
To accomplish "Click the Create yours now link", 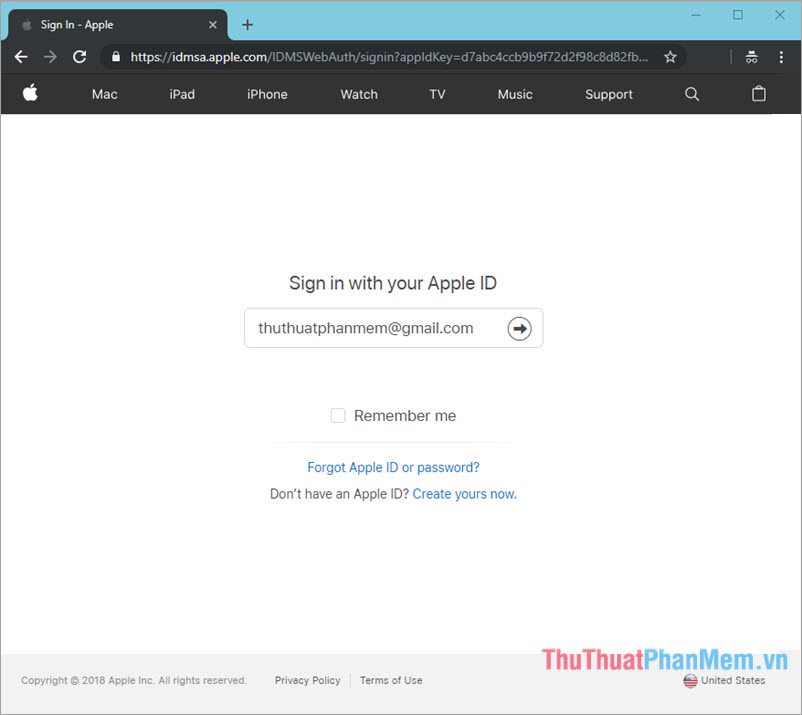I will [464, 493].
